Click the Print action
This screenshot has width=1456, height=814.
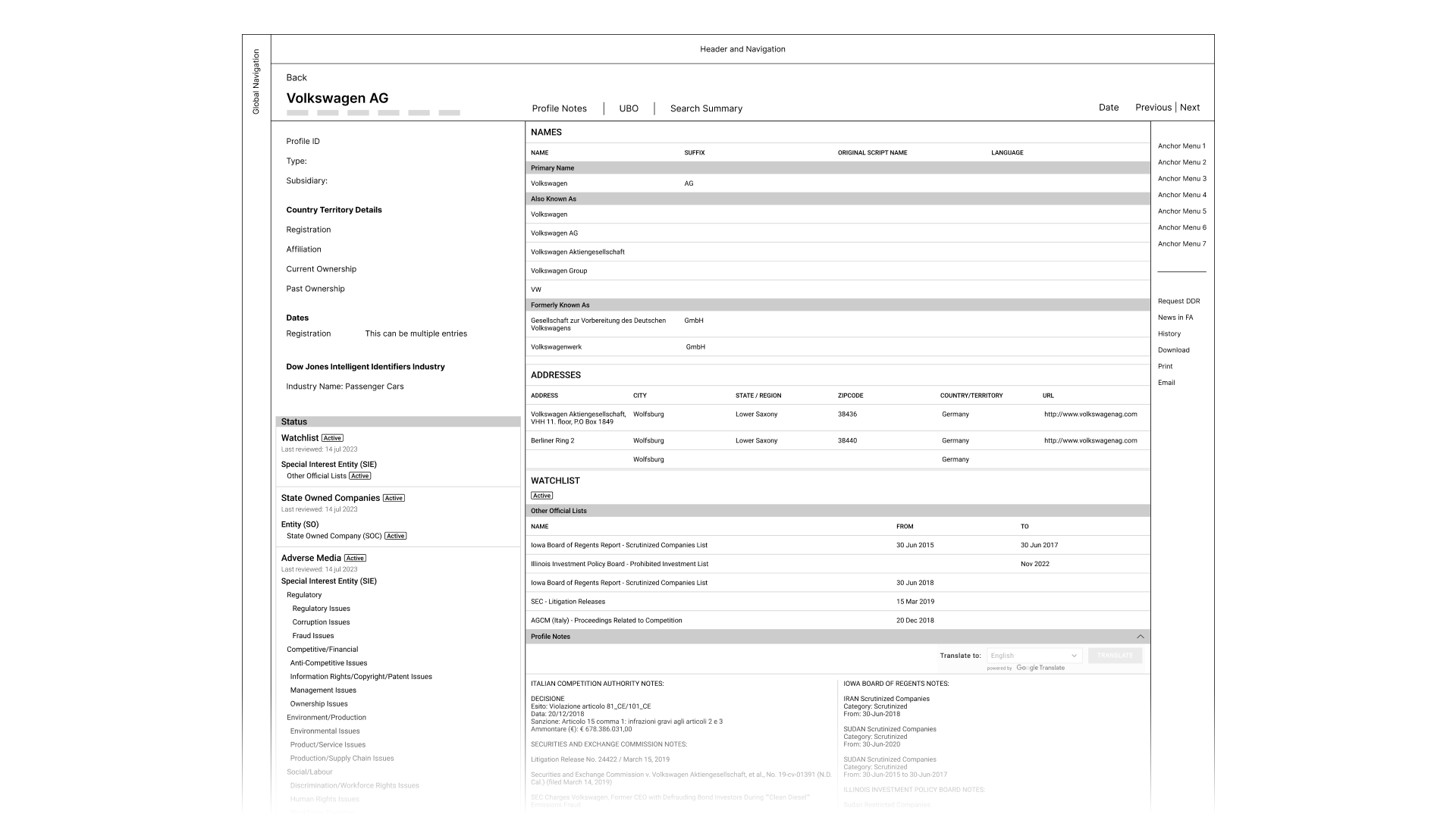pyautogui.click(x=1165, y=367)
